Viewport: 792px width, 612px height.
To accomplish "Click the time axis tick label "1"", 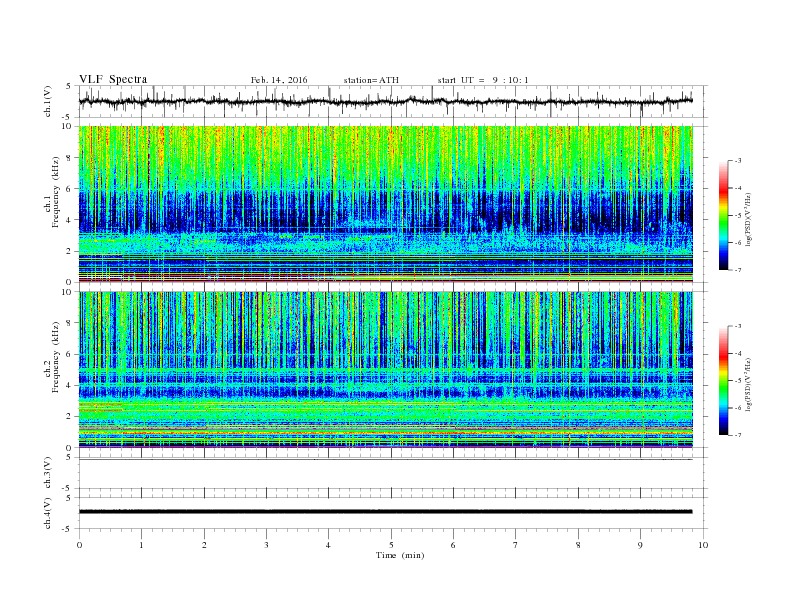I will [141, 545].
